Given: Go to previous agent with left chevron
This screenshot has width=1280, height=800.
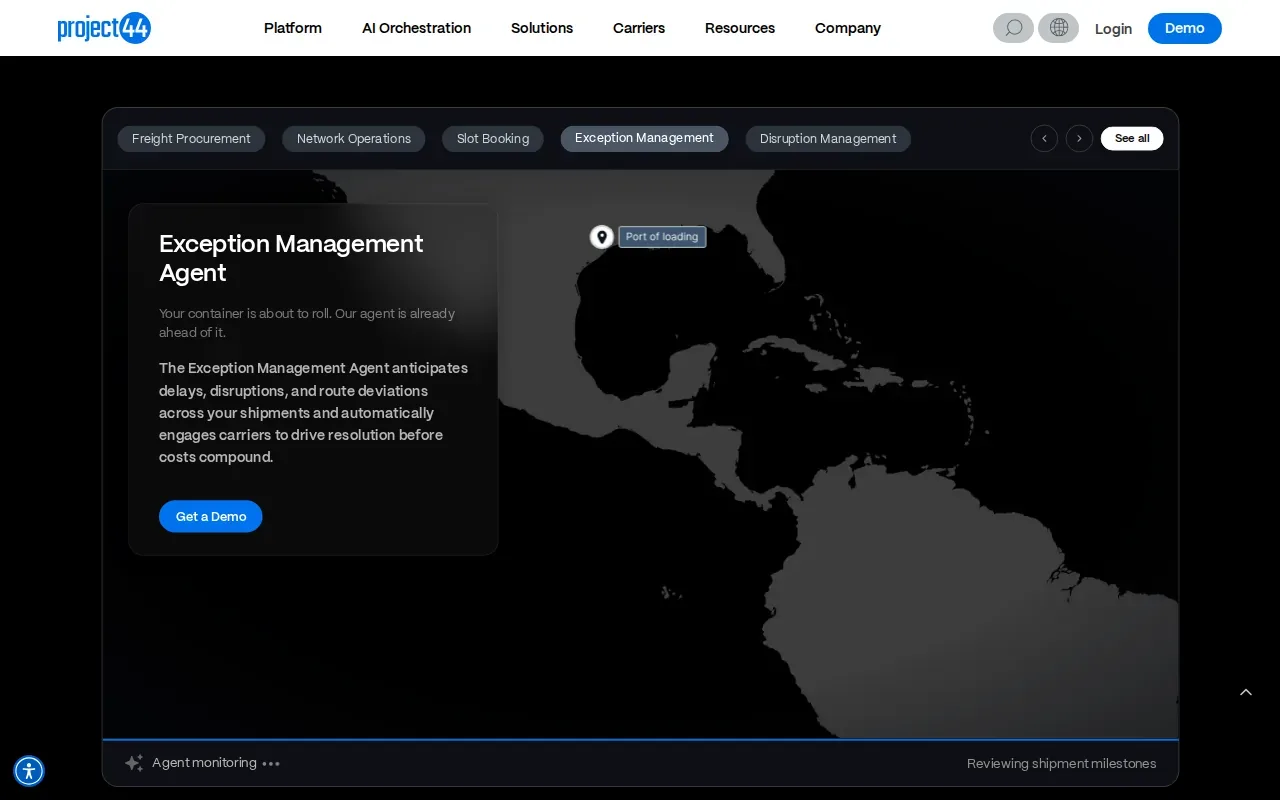Looking at the screenshot, I should pyautogui.click(x=1044, y=138).
